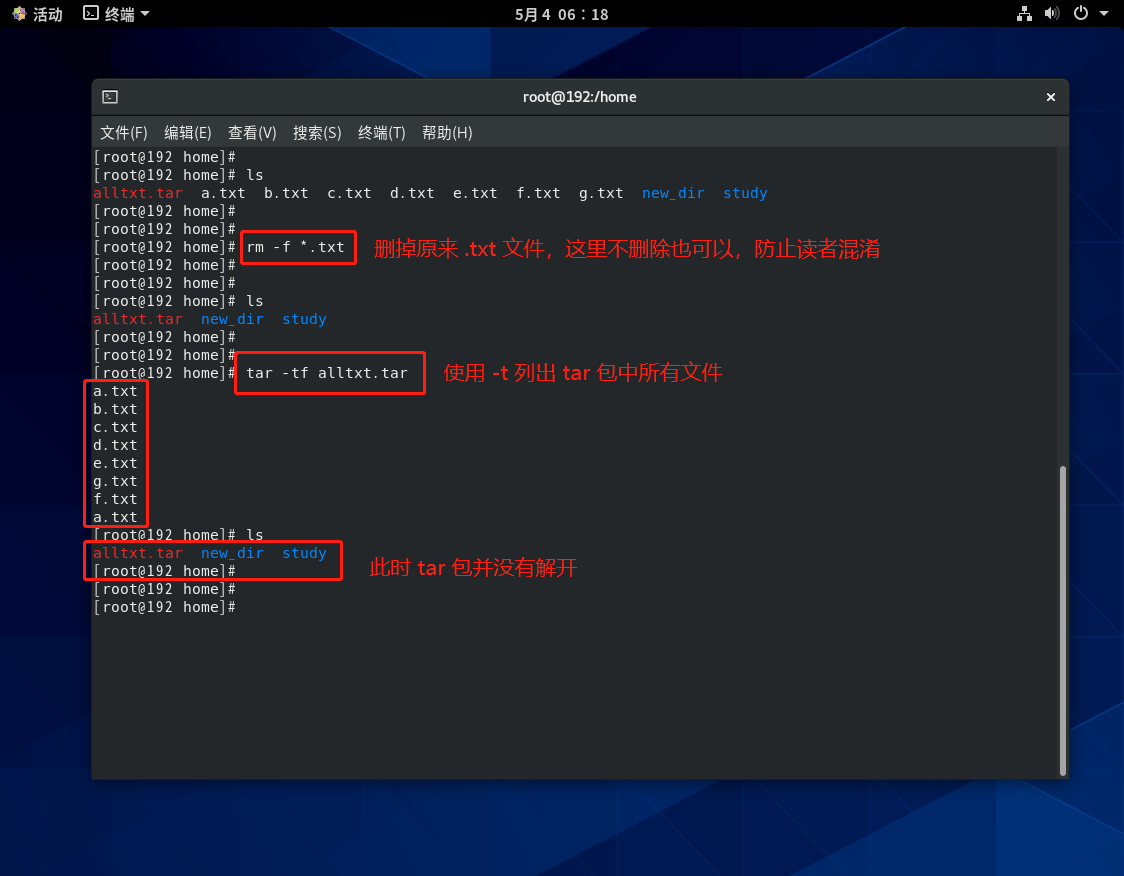Click the power icon in the system tray
Viewport: 1124px width, 876px height.
pyautogui.click(x=1080, y=14)
